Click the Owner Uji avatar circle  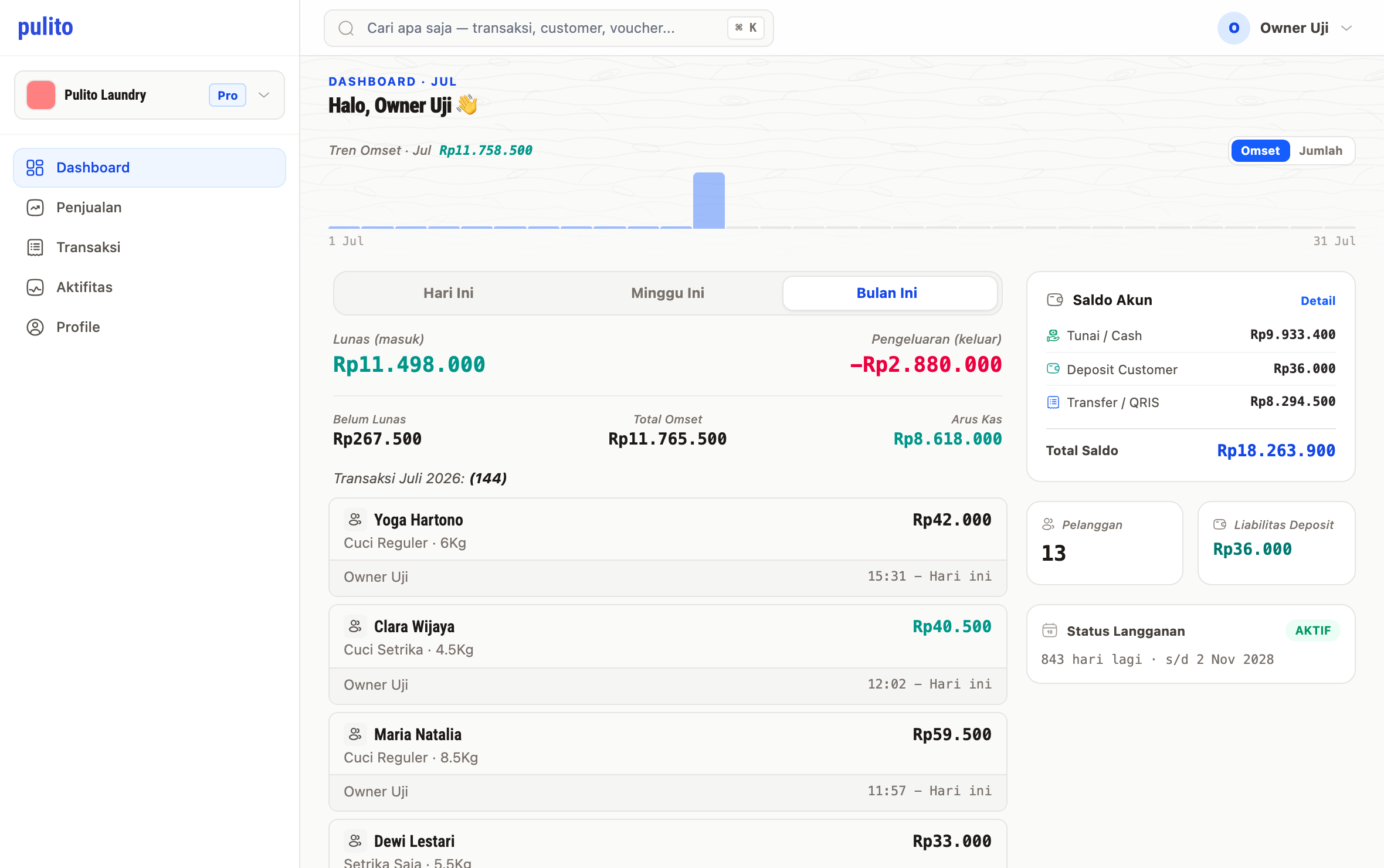coord(1234,28)
